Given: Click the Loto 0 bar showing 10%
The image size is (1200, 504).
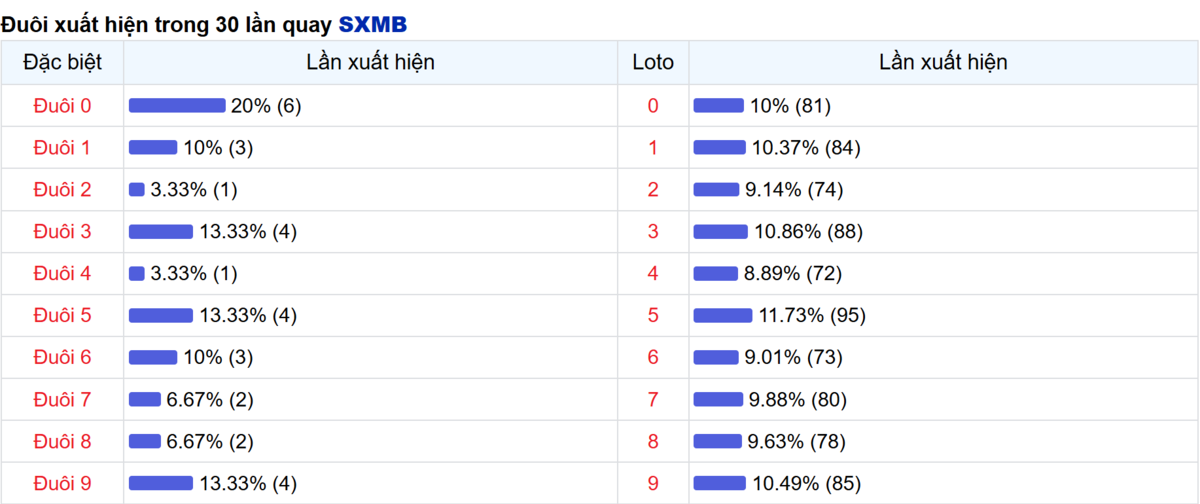Looking at the screenshot, I should coord(719,106).
